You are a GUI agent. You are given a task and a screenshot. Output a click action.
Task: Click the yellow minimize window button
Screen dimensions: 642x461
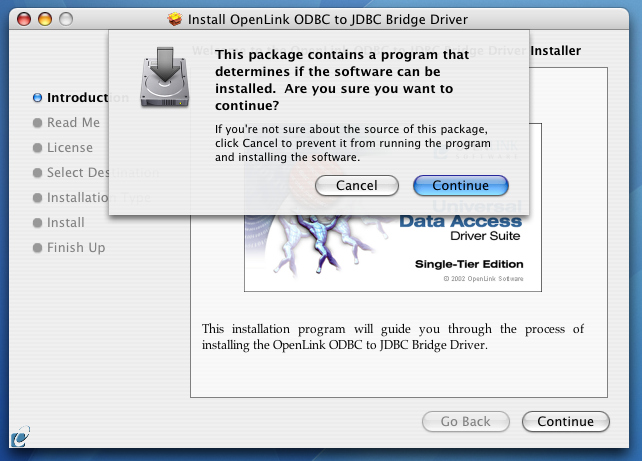pyautogui.click(x=45, y=19)
